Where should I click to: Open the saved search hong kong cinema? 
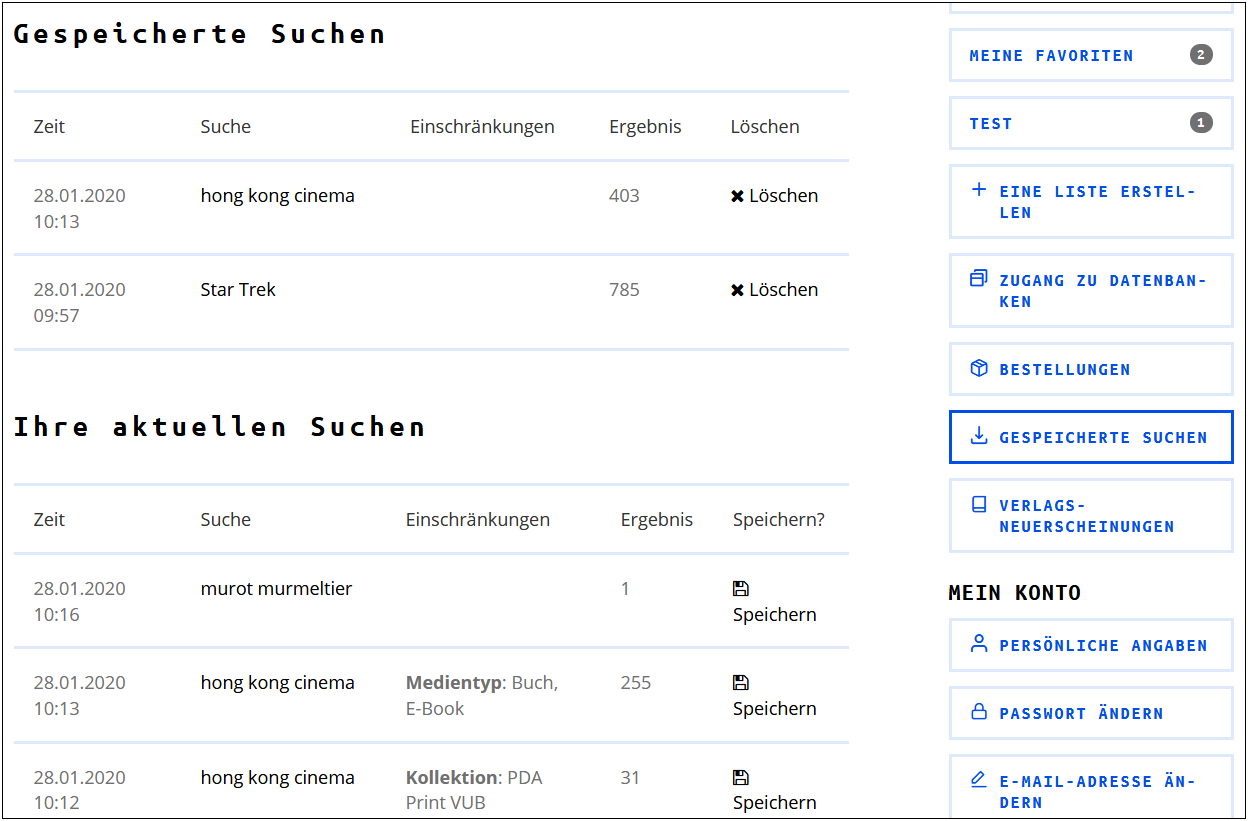click(277, 196)
